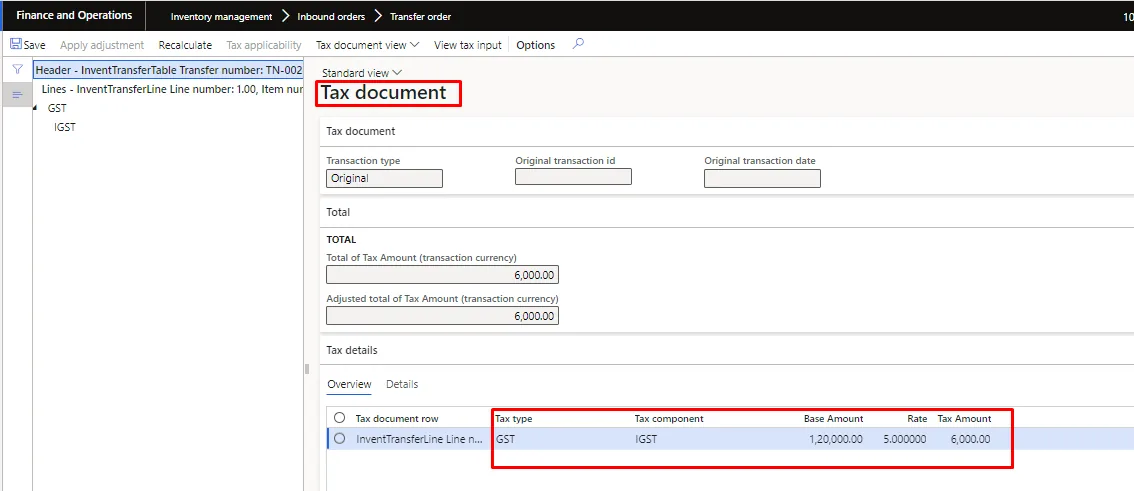Click the Transaction type field showing Original
1134x491 pixels.
pyautogui.click(x=385, y=178)
